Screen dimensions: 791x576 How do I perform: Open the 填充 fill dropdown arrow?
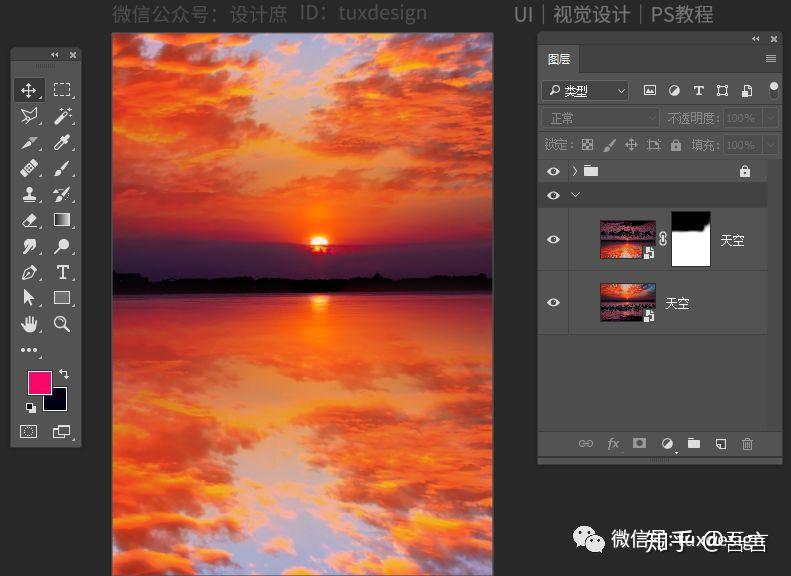coord(770,145)
